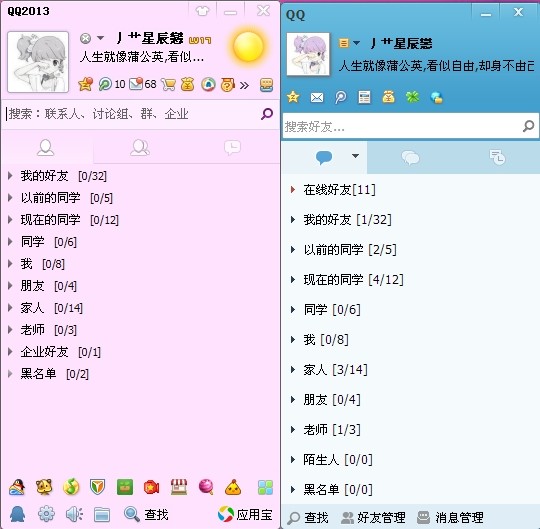Open main menu penguin icon
The image size is (540, 529).
pos(17,515)
